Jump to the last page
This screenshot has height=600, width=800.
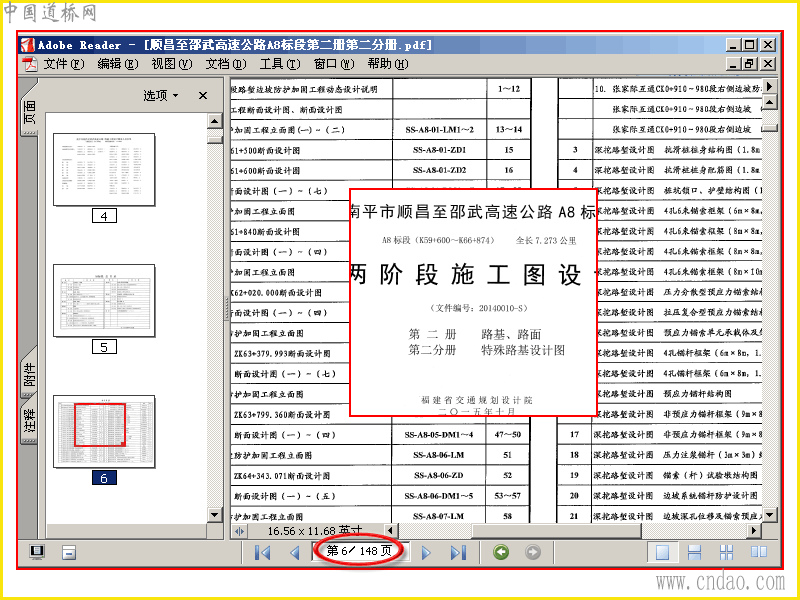pyautogui.click(x=458, y=552)
